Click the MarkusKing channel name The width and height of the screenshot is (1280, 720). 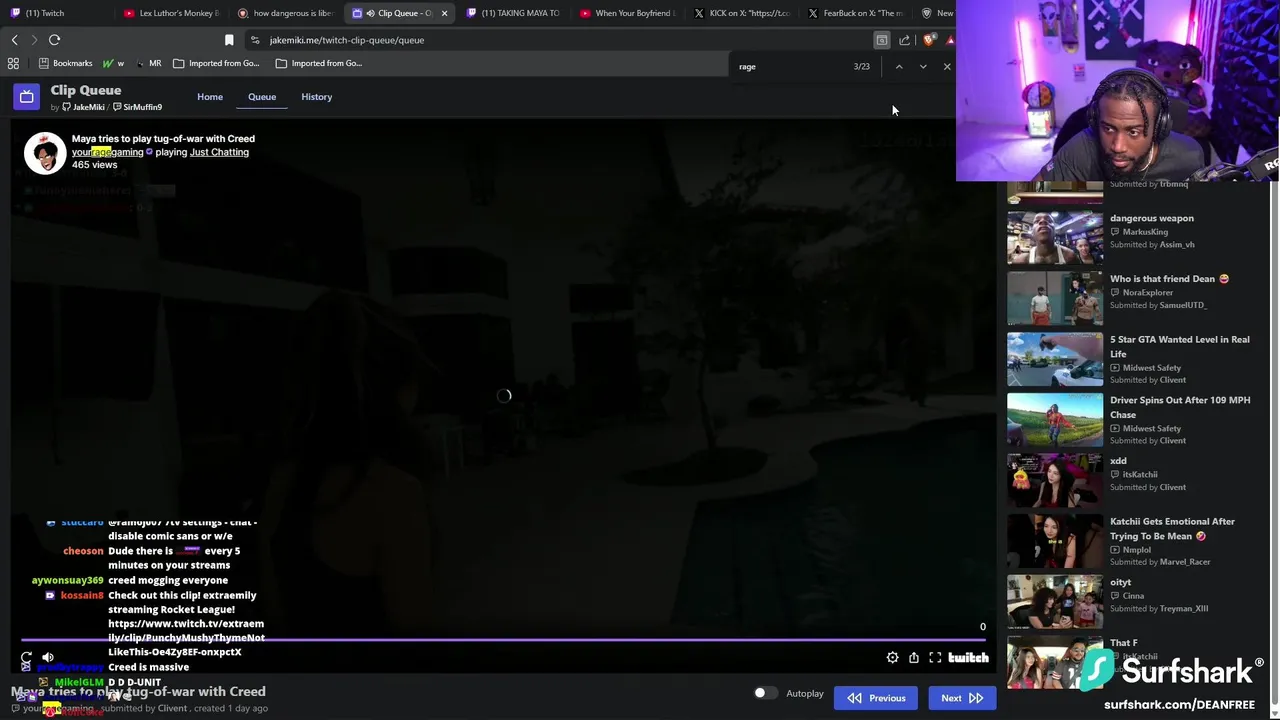coord(1145,232)
